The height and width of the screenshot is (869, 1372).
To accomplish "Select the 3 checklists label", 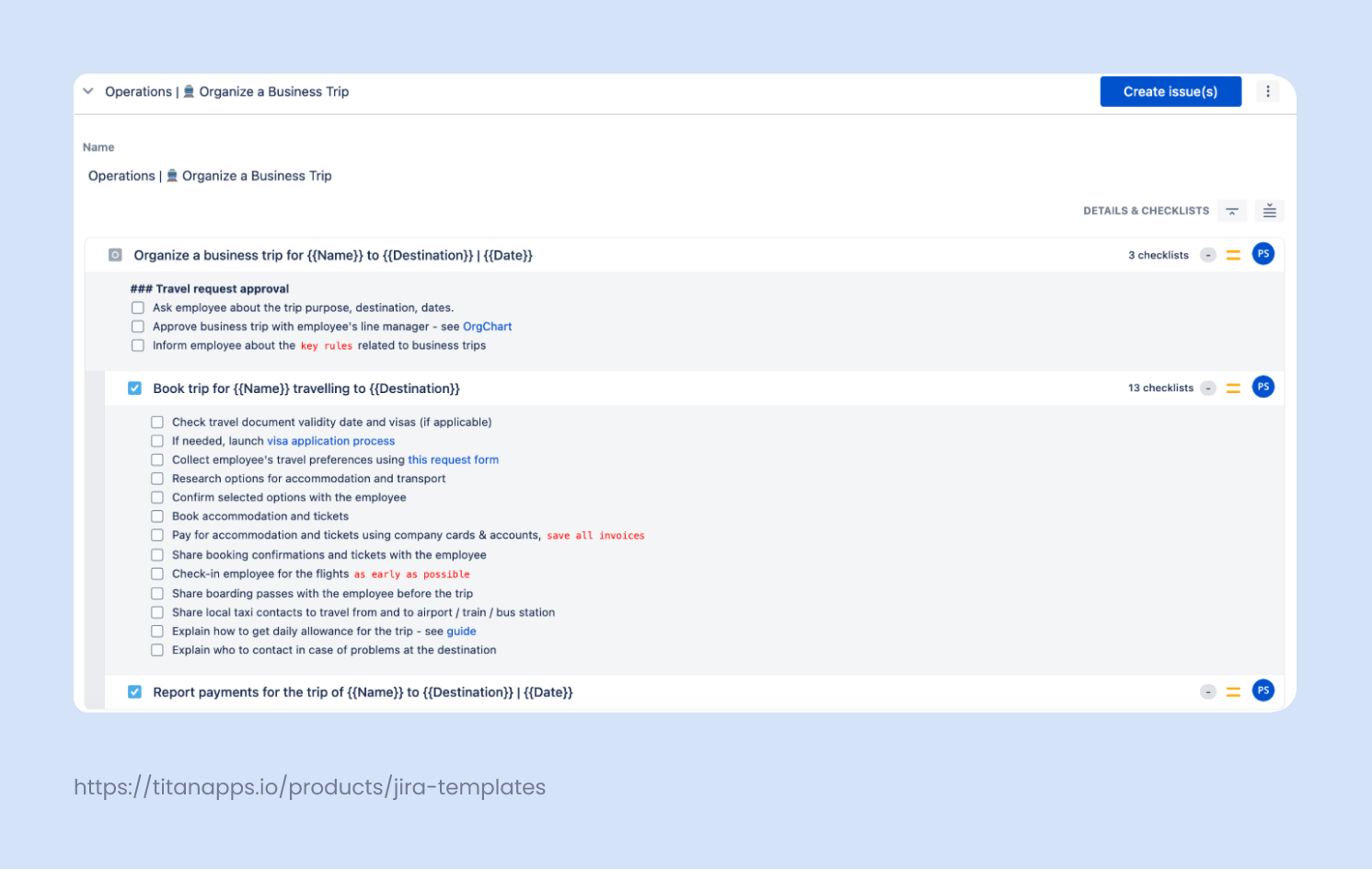I will (x=1158, y=255).
